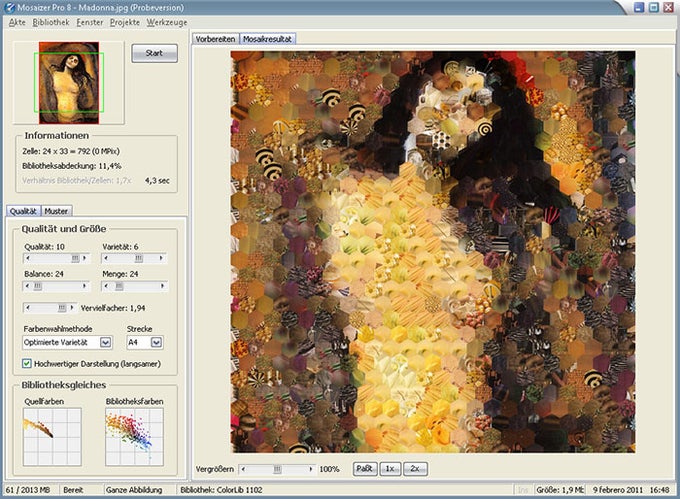680x499 pixels.
Task: Click the Start button
Action: (x=154, y=53)
